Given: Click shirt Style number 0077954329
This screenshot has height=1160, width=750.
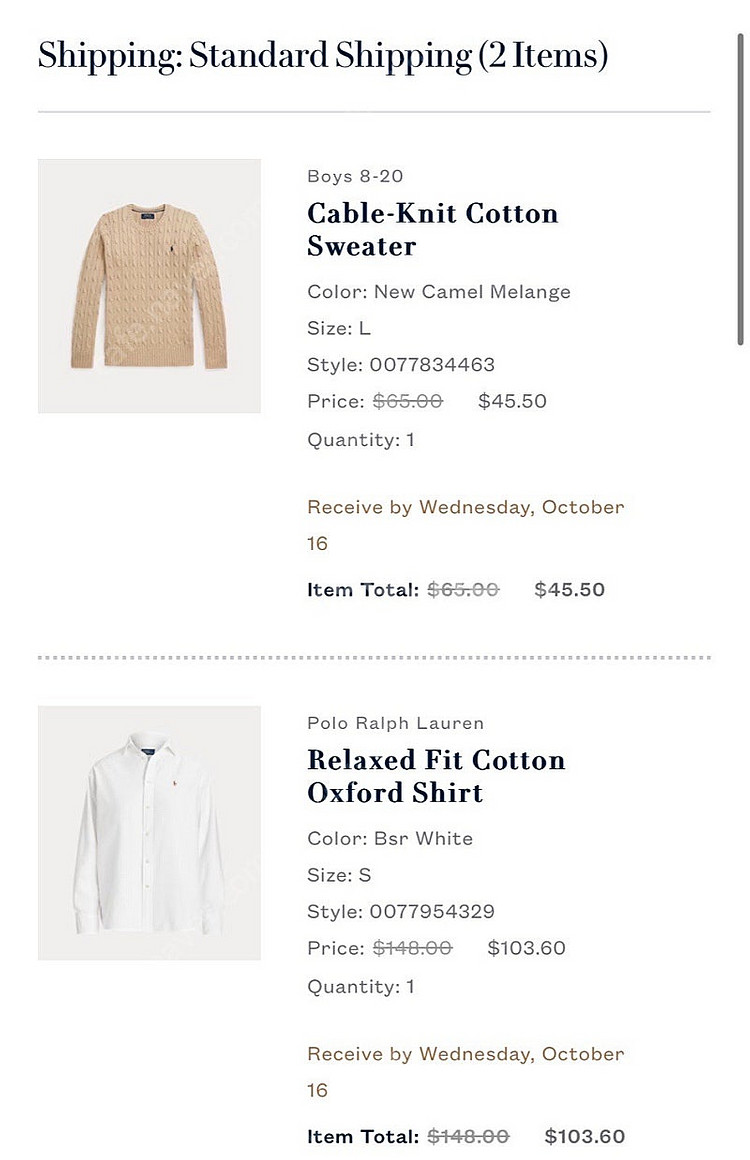Looking at the screenshot, I should 432,911.
